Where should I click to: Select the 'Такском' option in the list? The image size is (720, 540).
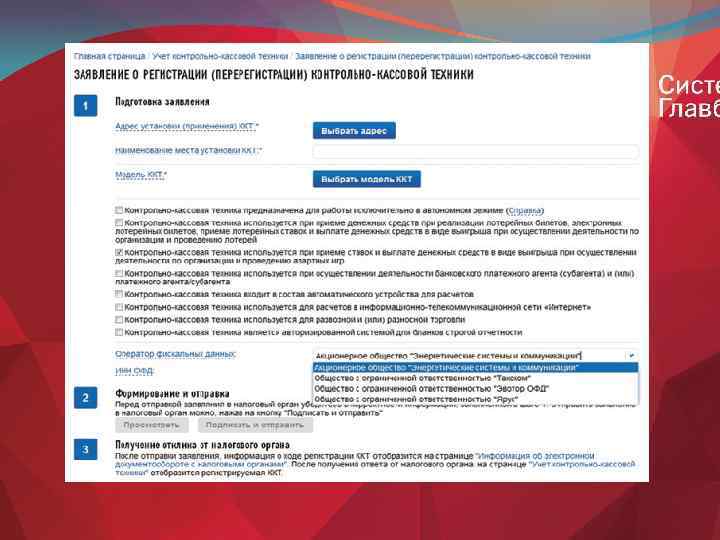(475, 378)
